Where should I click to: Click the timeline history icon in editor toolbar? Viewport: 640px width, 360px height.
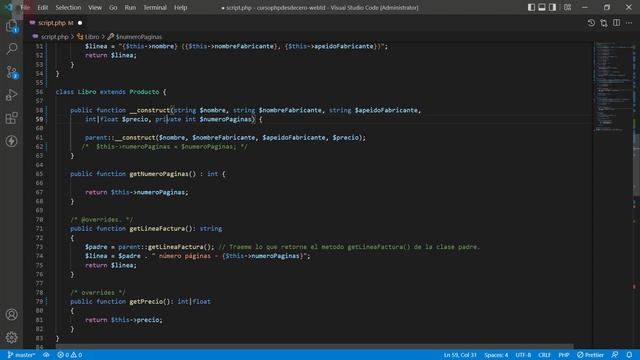pos(591,23)
